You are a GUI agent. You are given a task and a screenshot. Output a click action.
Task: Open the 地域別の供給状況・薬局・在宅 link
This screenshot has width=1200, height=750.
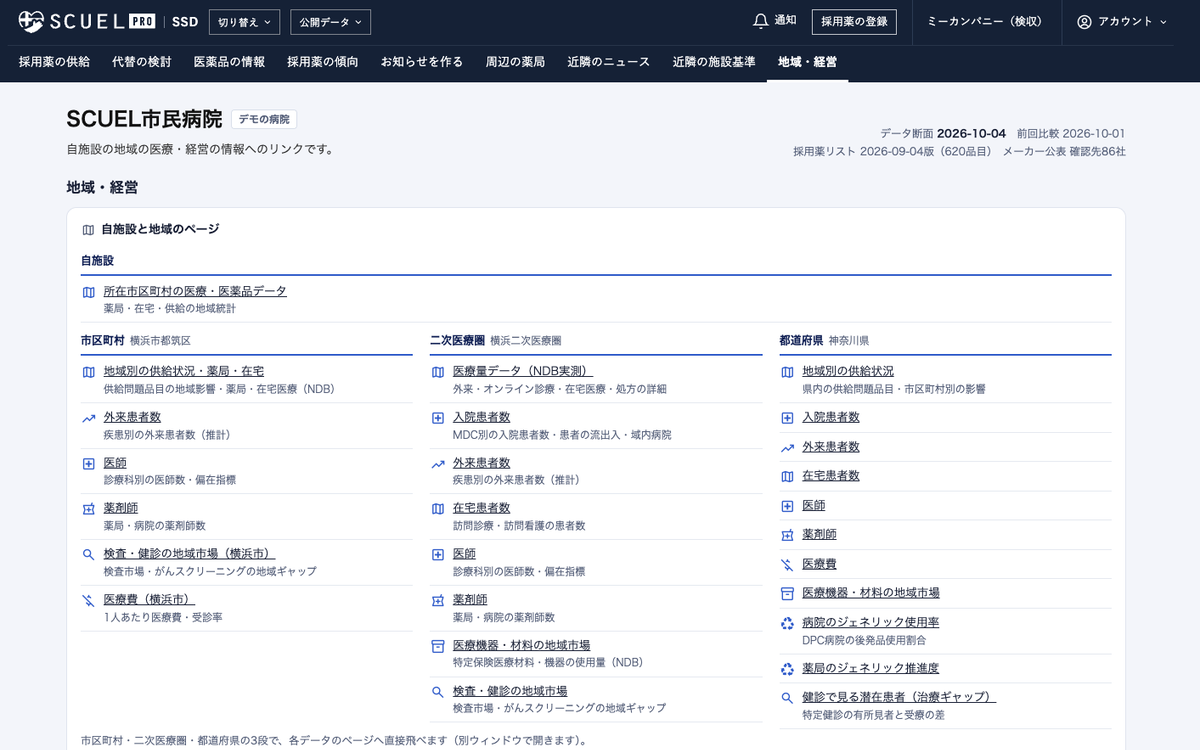point(184,372)
